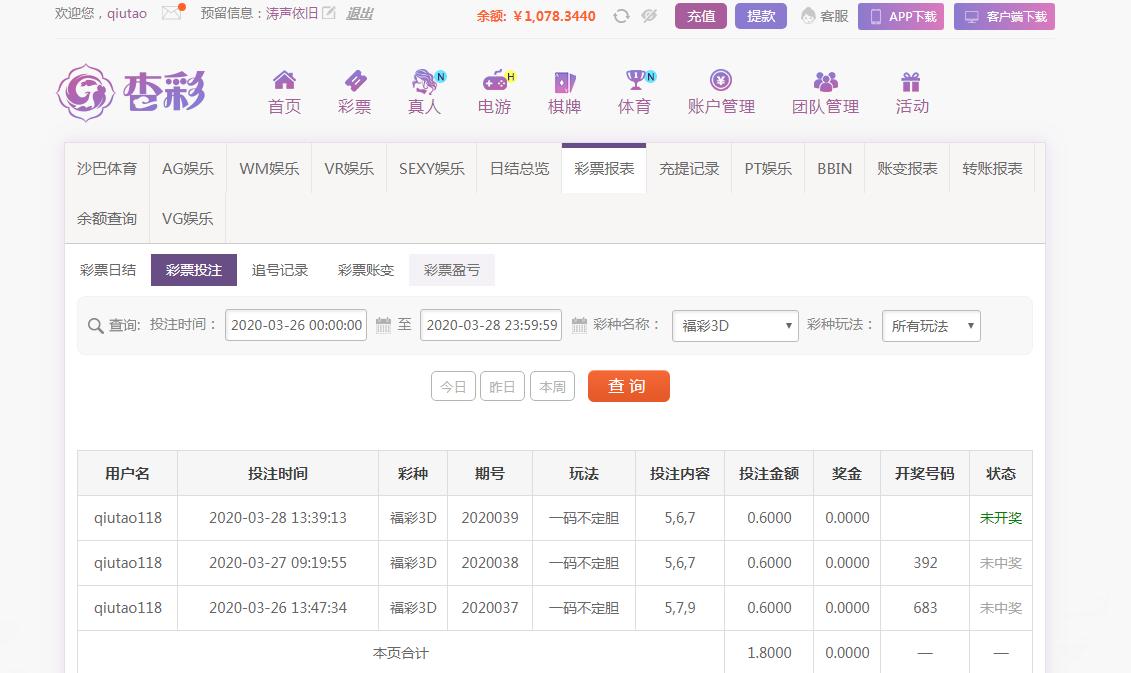Click the mail envelope icon
This screenshot has height=673, width=1131.
pyautogui.click(x=171, y=14)
